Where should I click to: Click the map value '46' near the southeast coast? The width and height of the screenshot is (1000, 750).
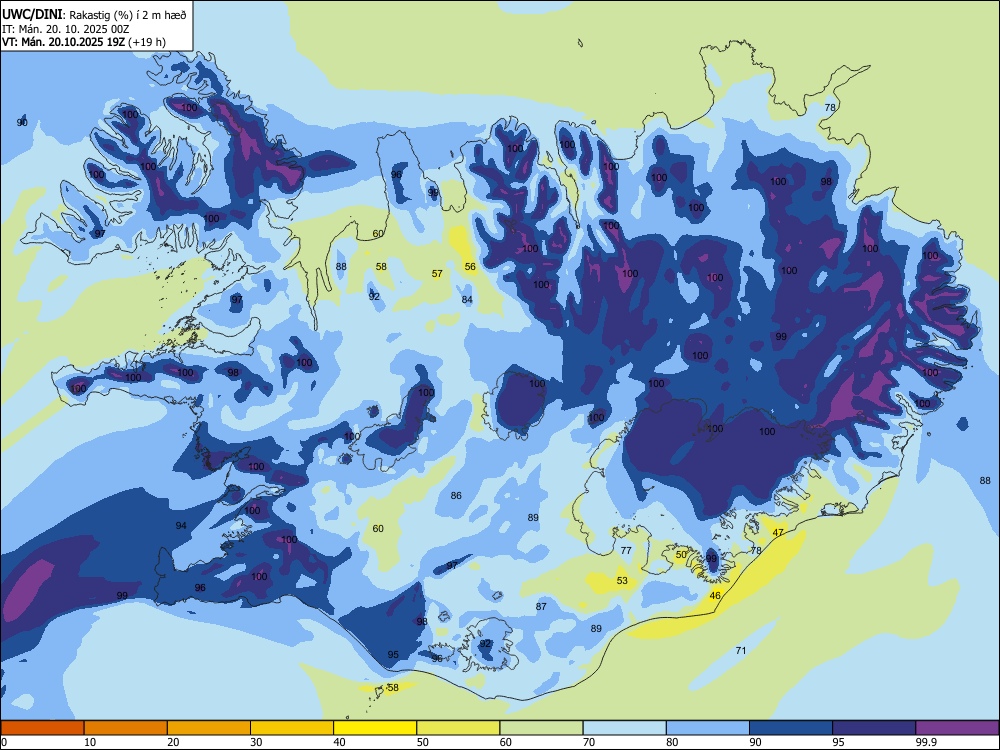[715, 596]
